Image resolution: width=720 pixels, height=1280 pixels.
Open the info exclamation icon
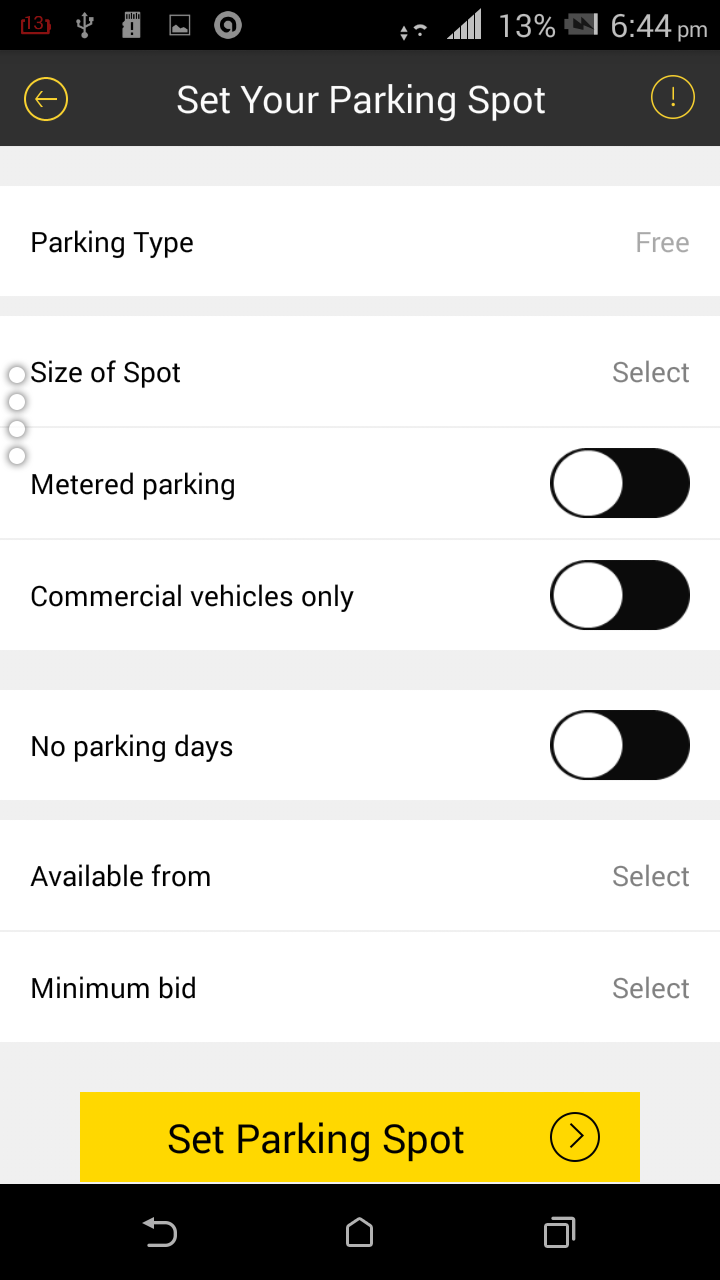(673, 98)
